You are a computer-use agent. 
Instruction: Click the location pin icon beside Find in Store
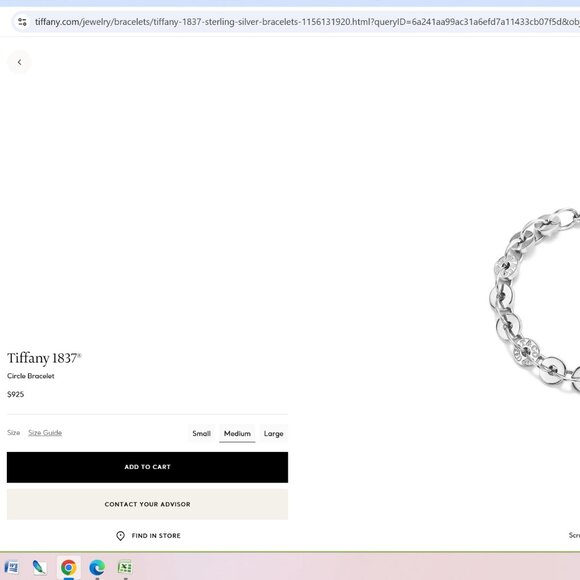coord(121,536)
